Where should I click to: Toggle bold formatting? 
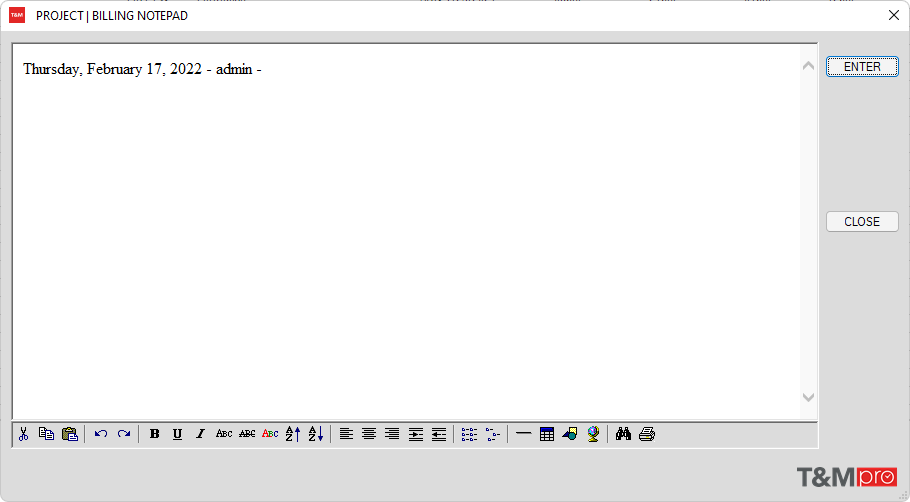pos(154,434)
